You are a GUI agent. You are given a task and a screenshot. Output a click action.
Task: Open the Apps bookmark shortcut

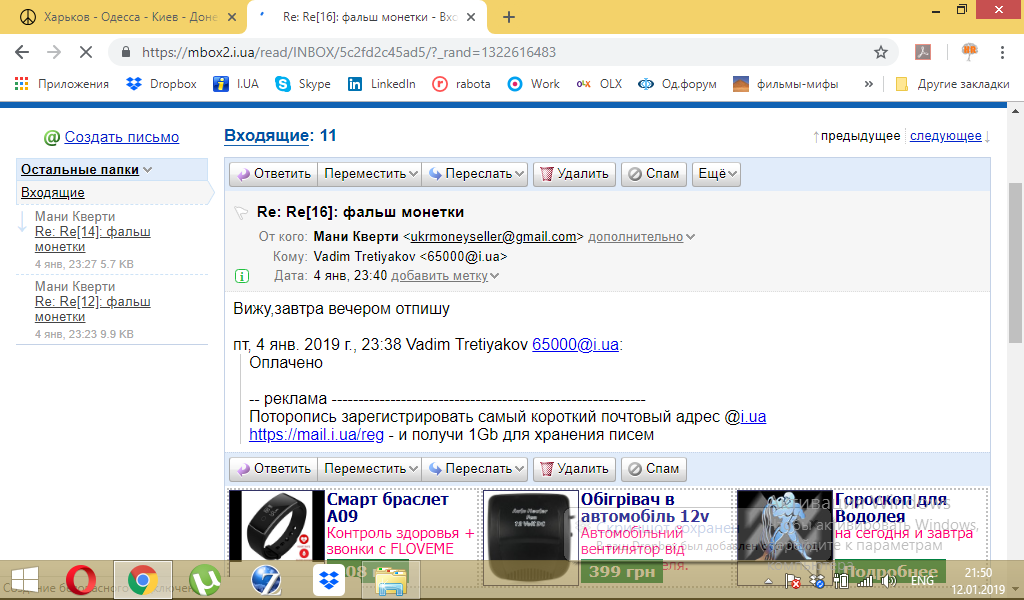tap(61, 84)
